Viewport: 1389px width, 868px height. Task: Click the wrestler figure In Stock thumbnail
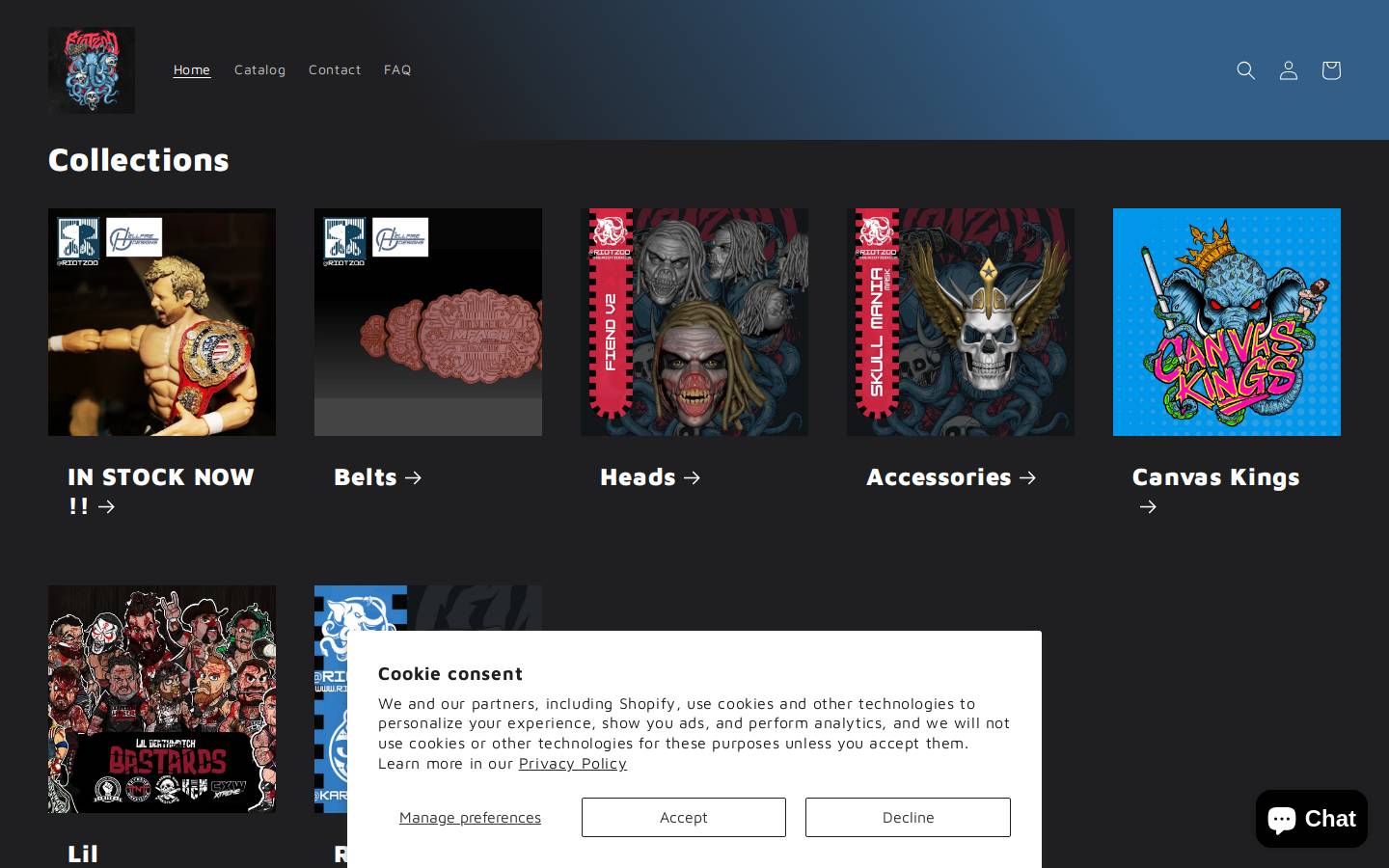tap(162, 322)
